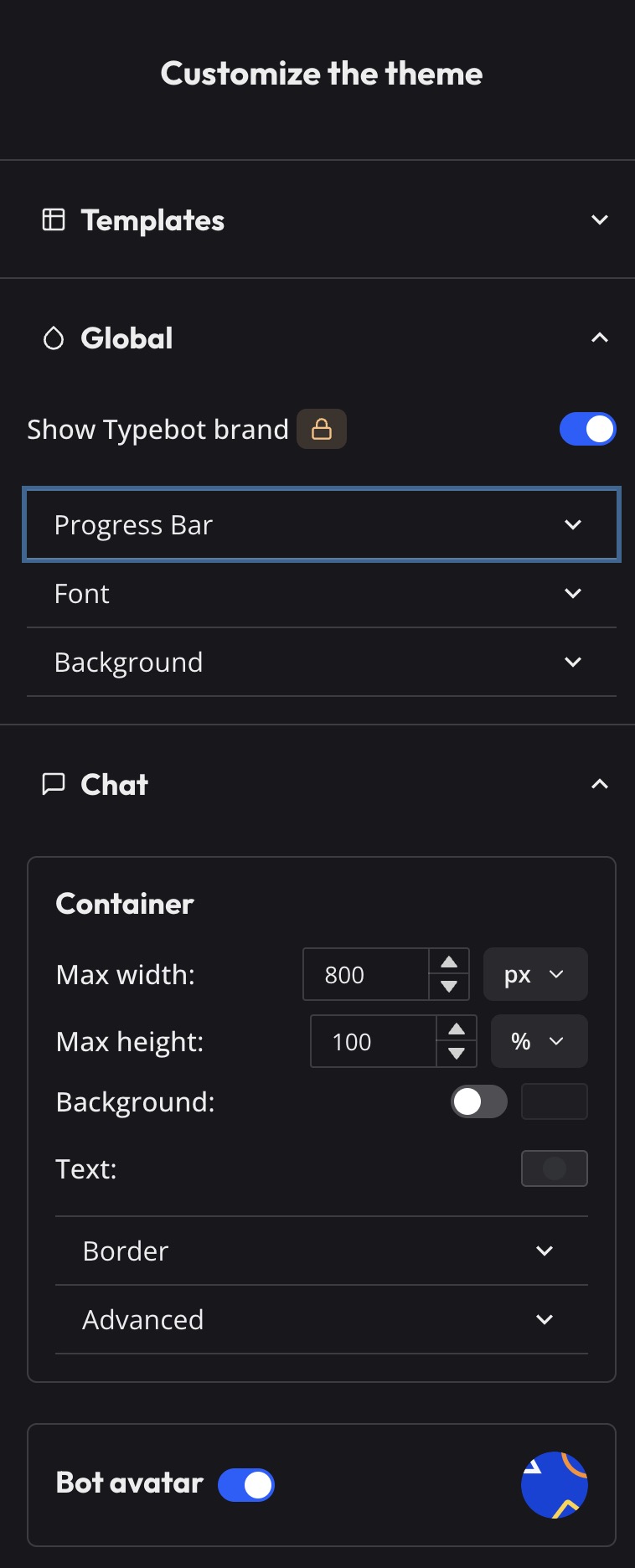Click the Templates grid icon
635x1568 pixels.
coord(54,219)
